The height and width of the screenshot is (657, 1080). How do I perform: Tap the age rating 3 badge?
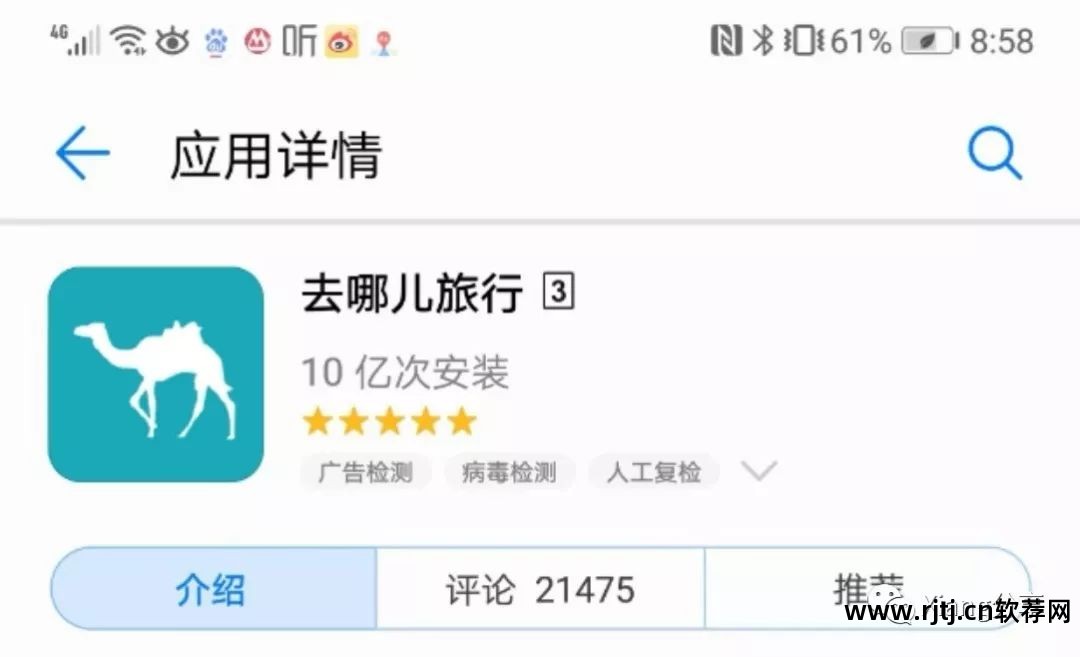559,291
